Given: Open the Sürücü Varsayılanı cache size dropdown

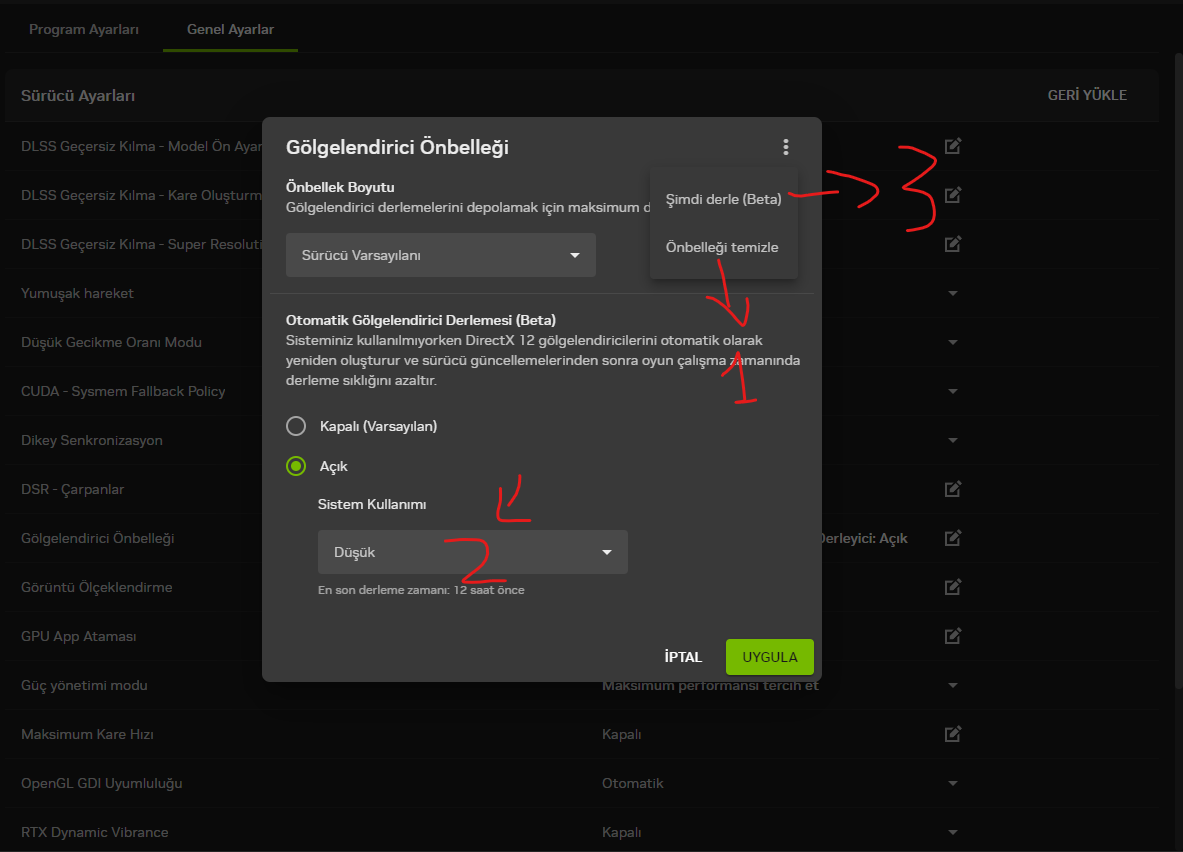Looking at the screenshot, I should coord(441,255).
